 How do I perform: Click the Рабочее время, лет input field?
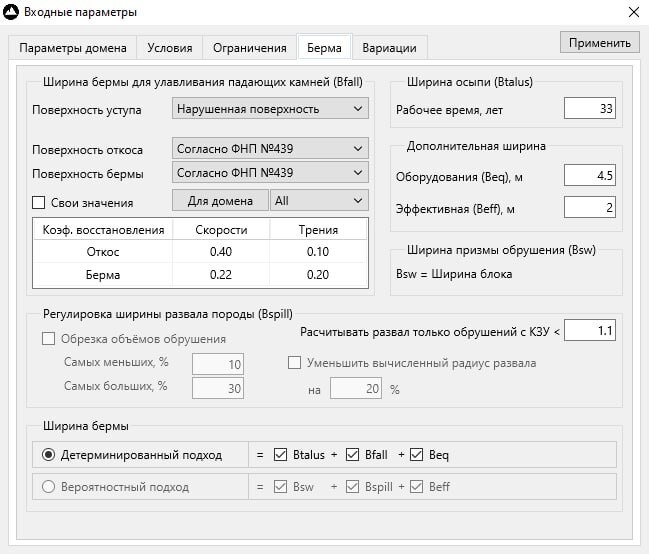point(590,108)
